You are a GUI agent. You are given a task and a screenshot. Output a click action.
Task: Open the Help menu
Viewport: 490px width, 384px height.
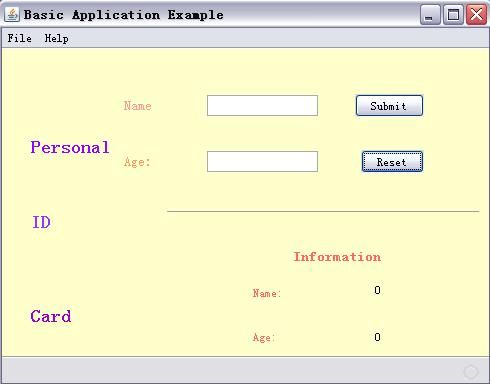(57, 38)
